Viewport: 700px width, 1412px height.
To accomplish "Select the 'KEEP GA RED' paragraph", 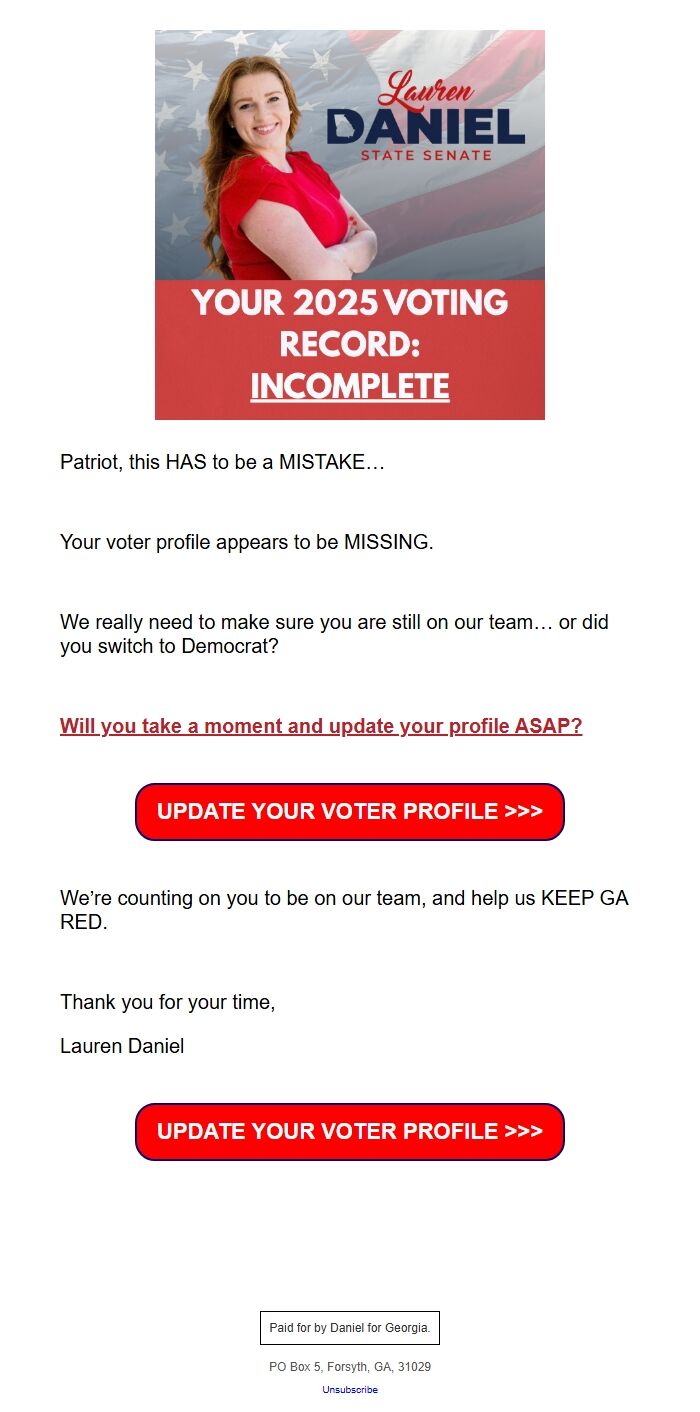I will point(345,910).
